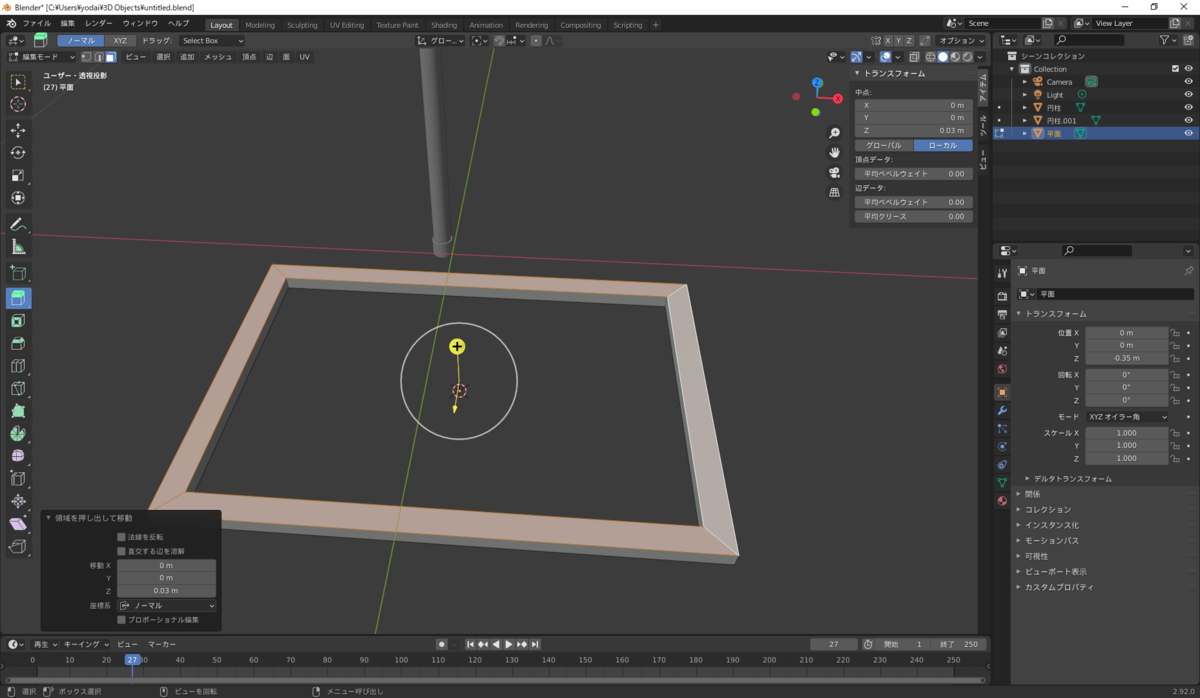Click the グローバル button in transform panel
Screen dimensions: 1200x698
tap(883, 145)
